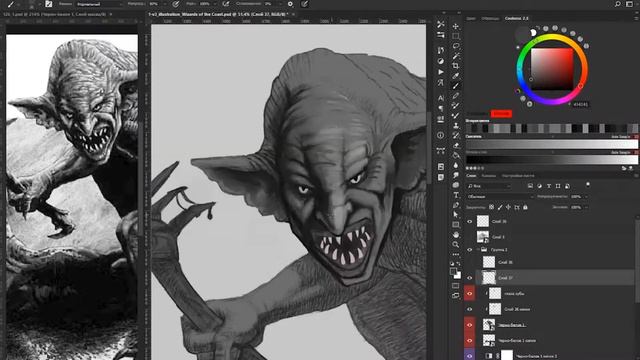The image size is (640, 360).
Task: Select the Eyedropper tool
Action: 456,76
